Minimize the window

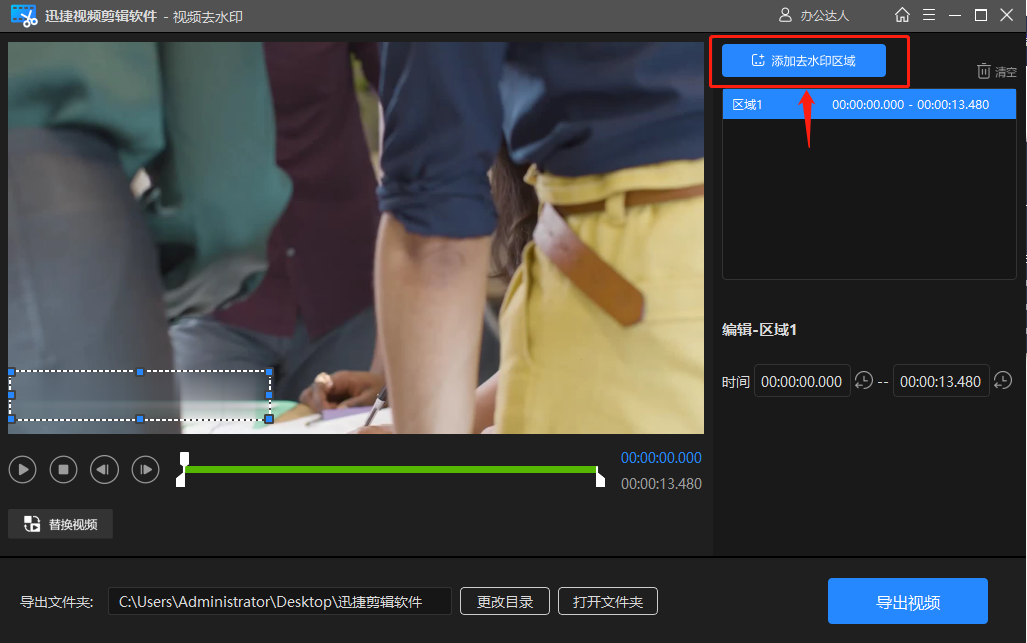click(x=955, y=15)
